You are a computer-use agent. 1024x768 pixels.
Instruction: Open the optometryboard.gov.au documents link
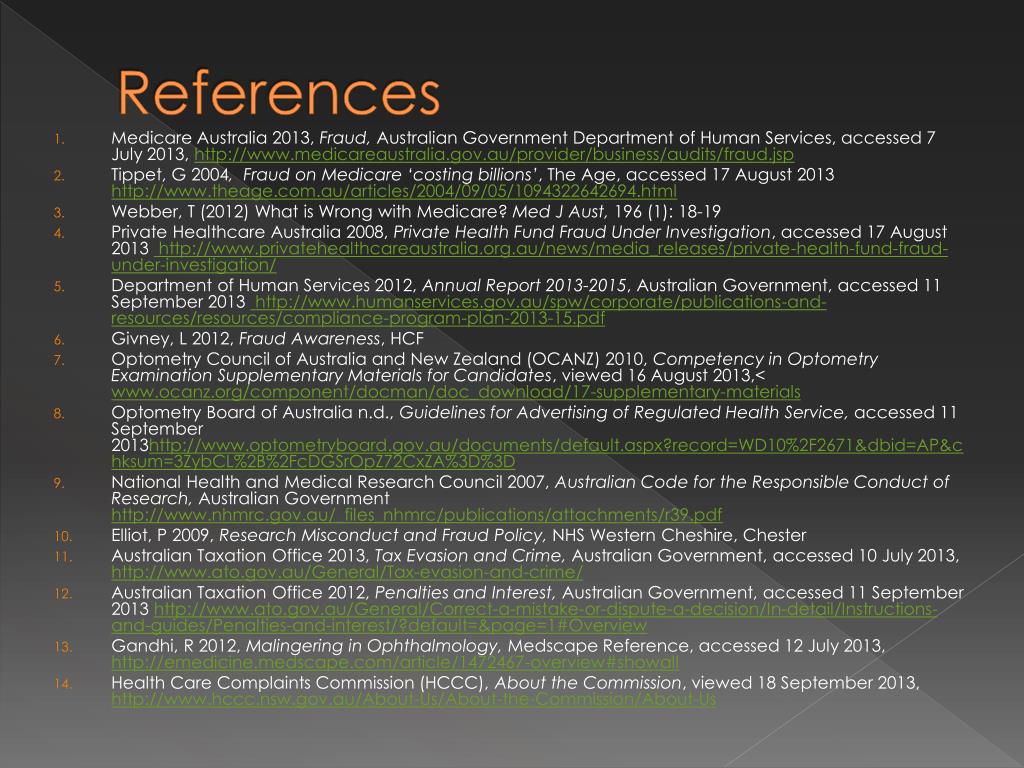(537, 453)
